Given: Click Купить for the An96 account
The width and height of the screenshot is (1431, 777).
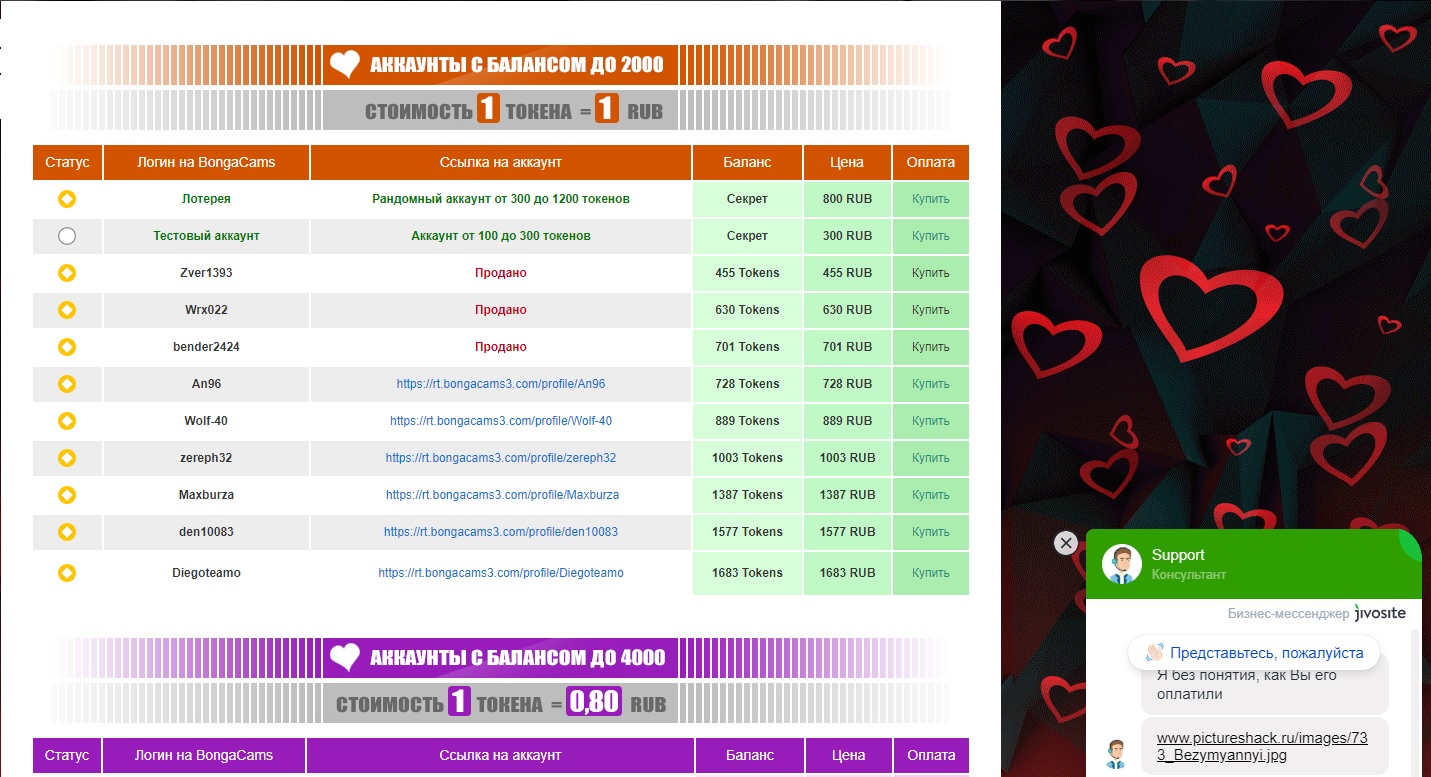Looking at the screenshot, I should point(930,384).
